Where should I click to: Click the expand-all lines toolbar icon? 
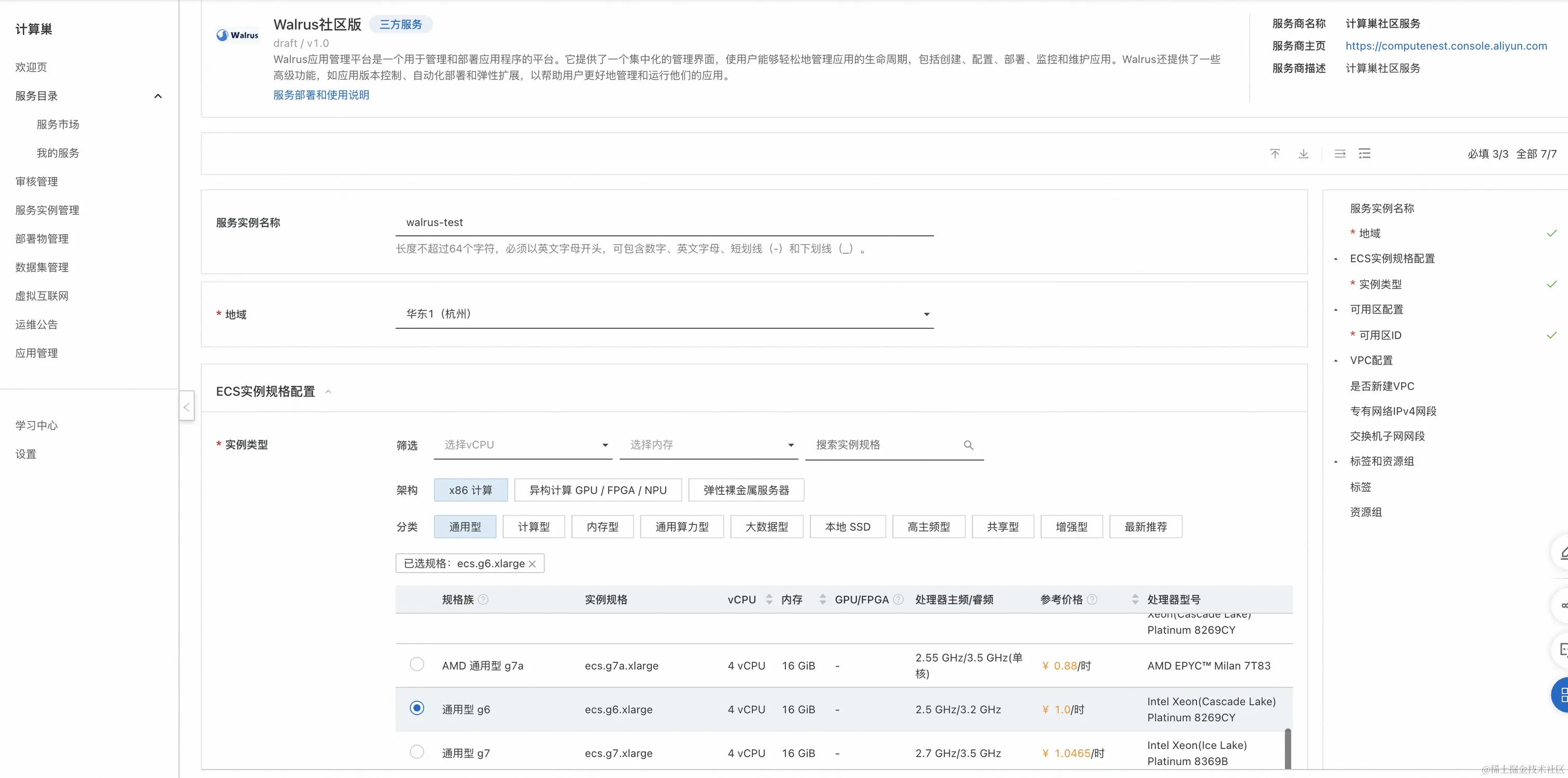tap(1340, 154)
